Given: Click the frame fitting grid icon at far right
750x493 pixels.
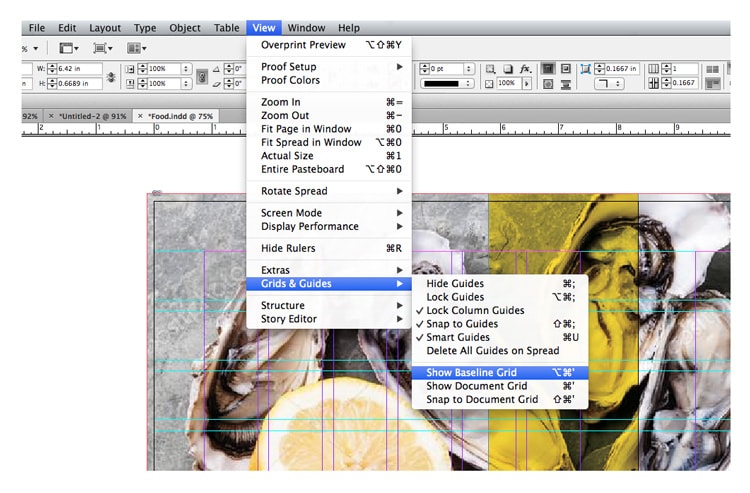Looking at the screenshot, I should tap(713, 69).
